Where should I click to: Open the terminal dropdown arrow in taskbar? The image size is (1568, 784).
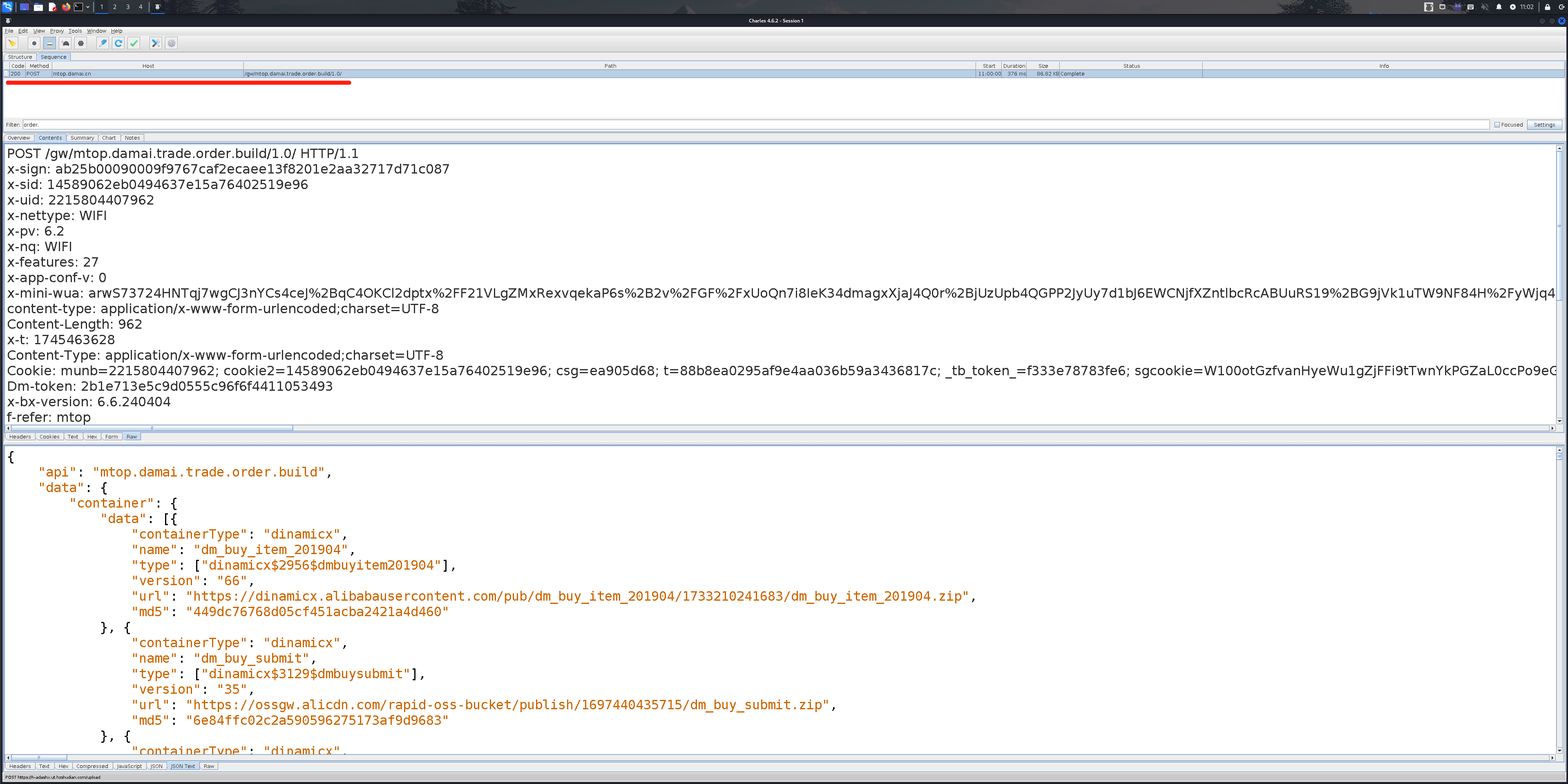[88, 7]
